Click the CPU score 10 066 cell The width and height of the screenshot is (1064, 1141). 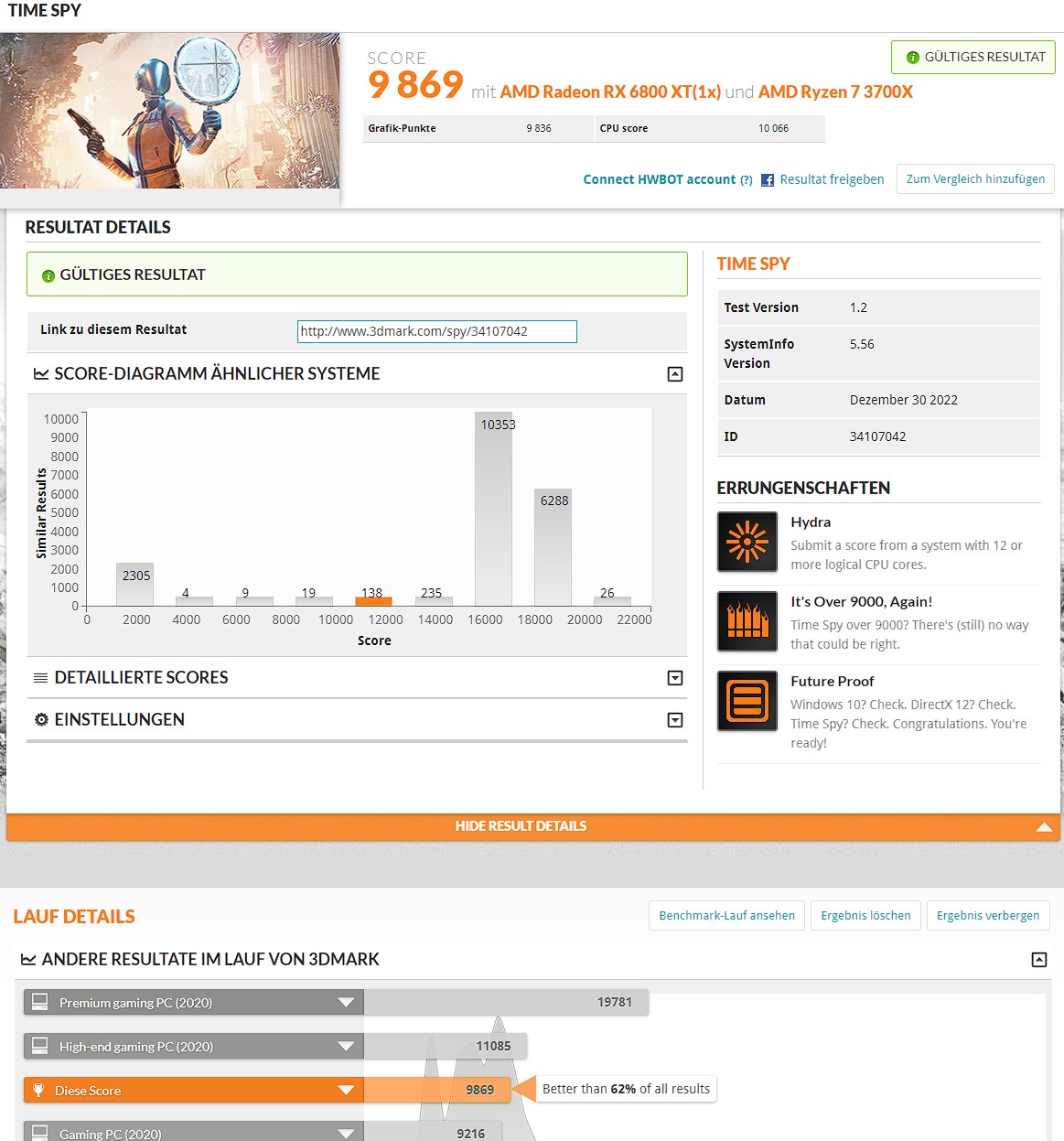(710, 128)
